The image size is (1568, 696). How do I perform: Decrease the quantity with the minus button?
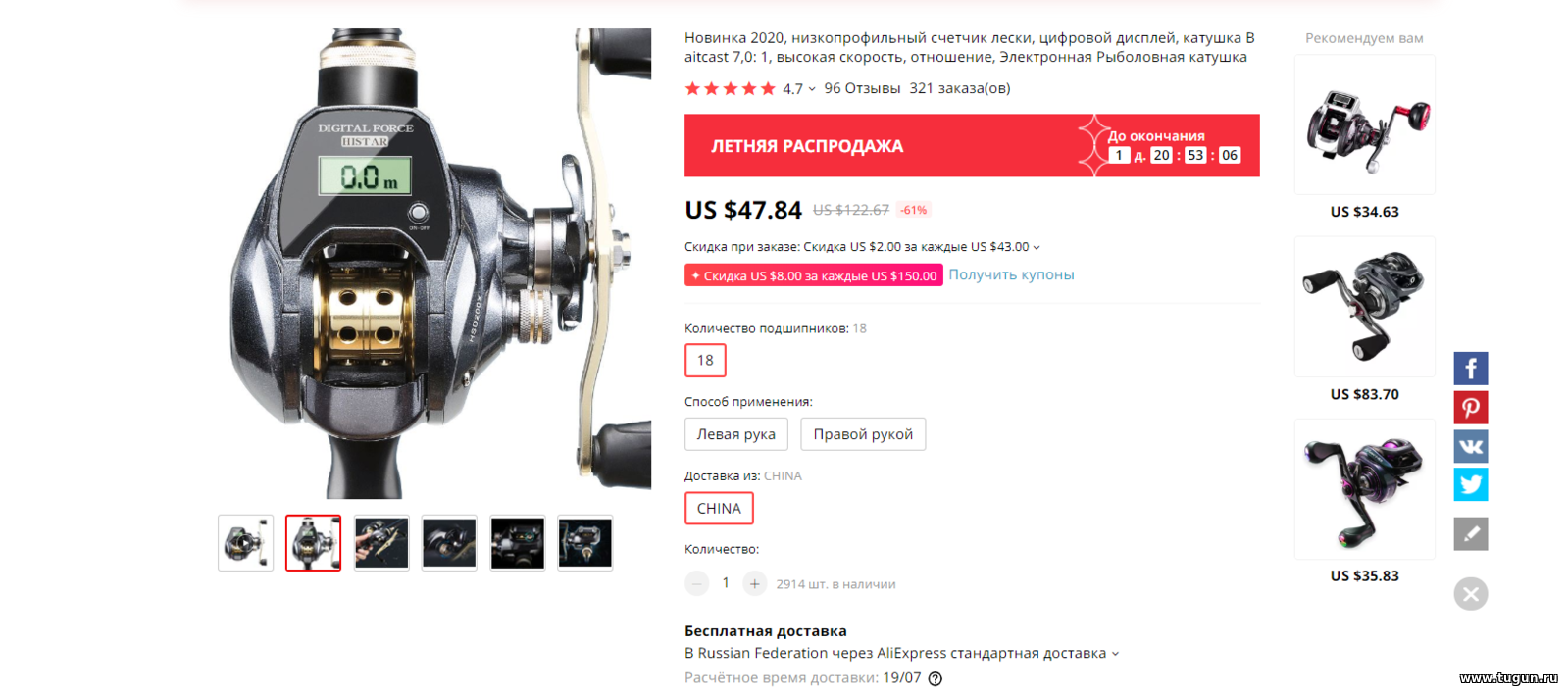click(696, 584)
